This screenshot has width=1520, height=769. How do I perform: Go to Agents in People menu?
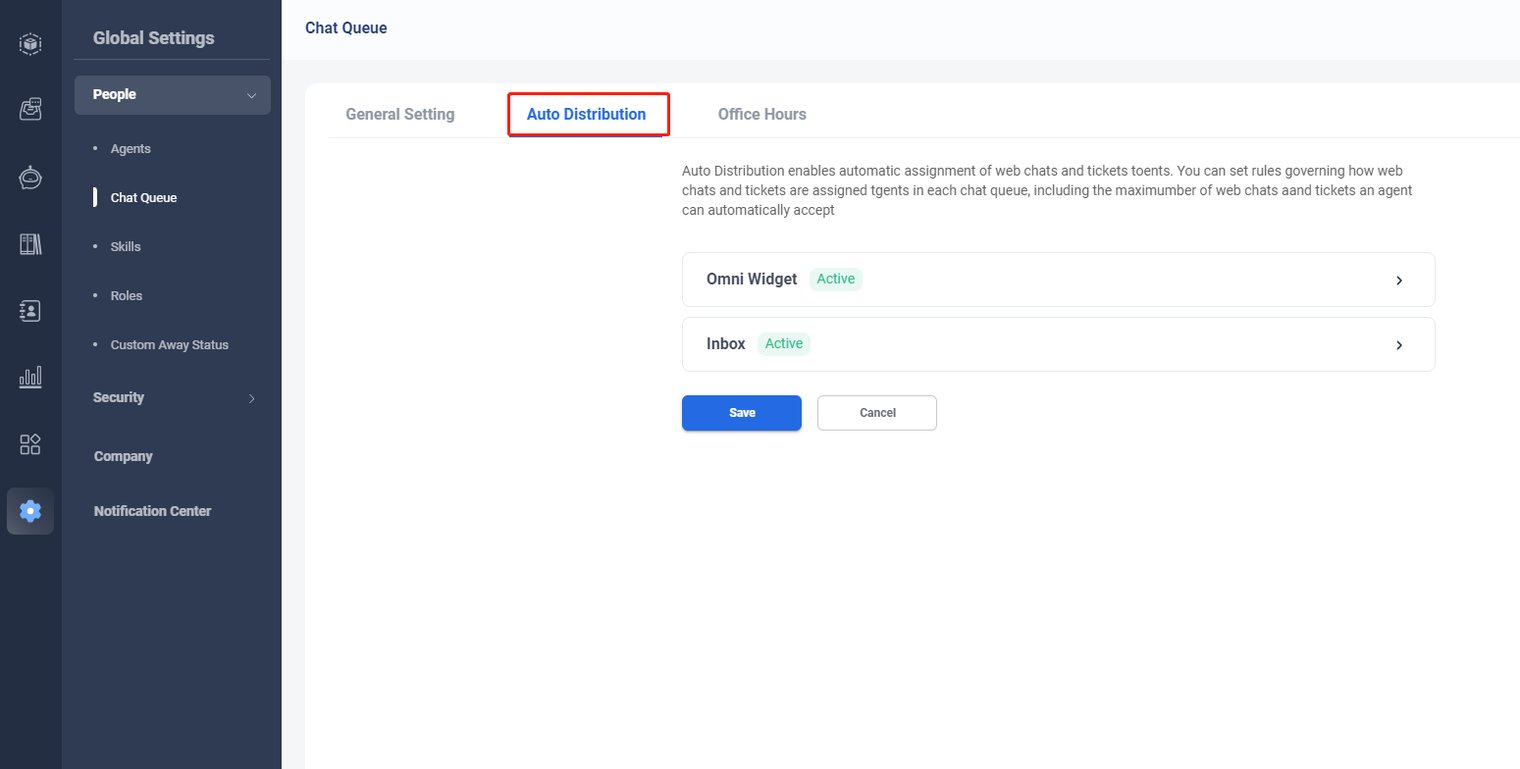coord(130,149)
